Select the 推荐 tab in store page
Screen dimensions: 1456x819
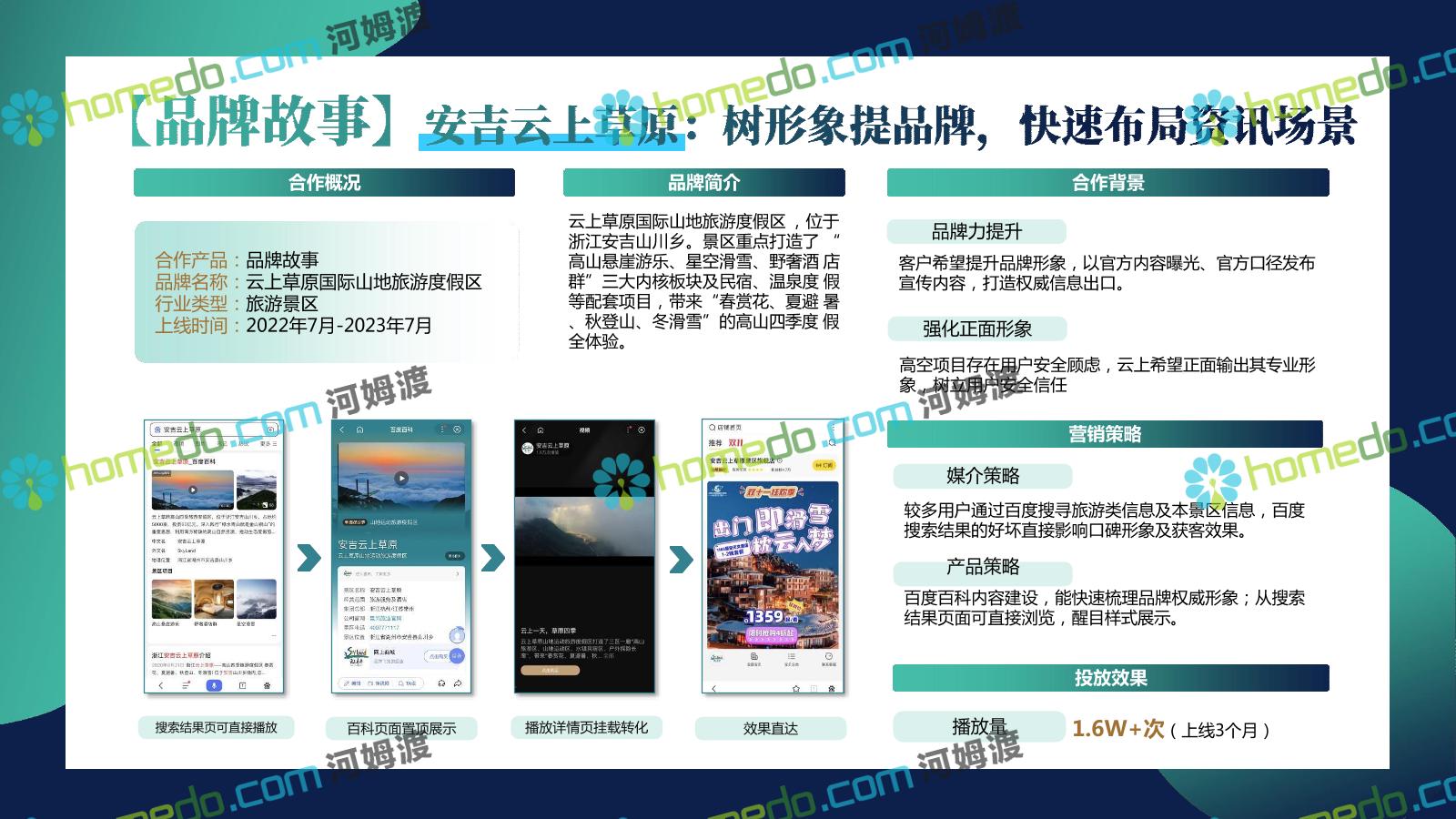point(715,443)
